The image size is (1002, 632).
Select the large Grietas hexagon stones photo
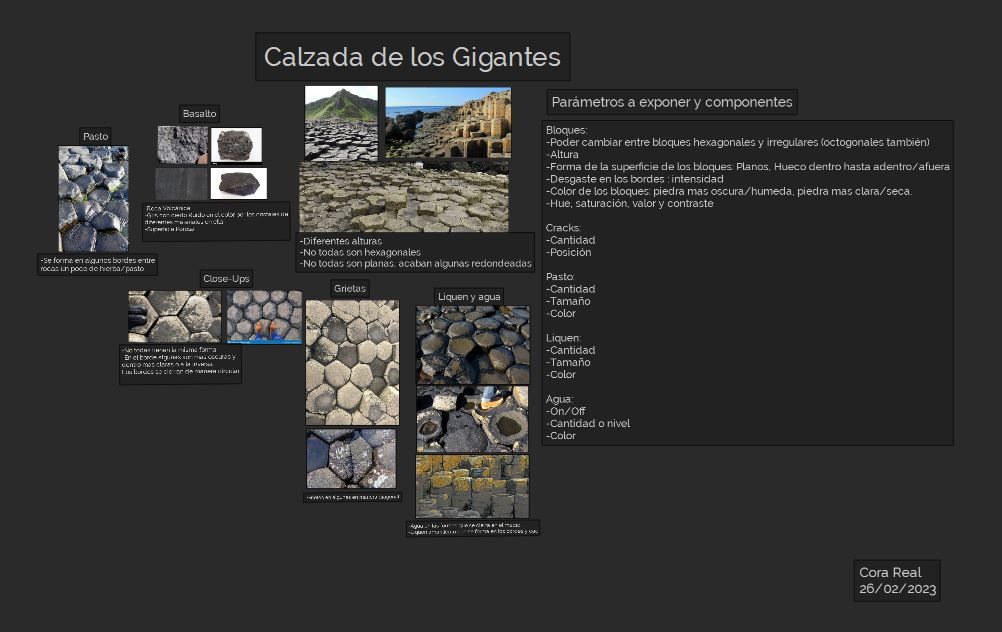point(352,362)
